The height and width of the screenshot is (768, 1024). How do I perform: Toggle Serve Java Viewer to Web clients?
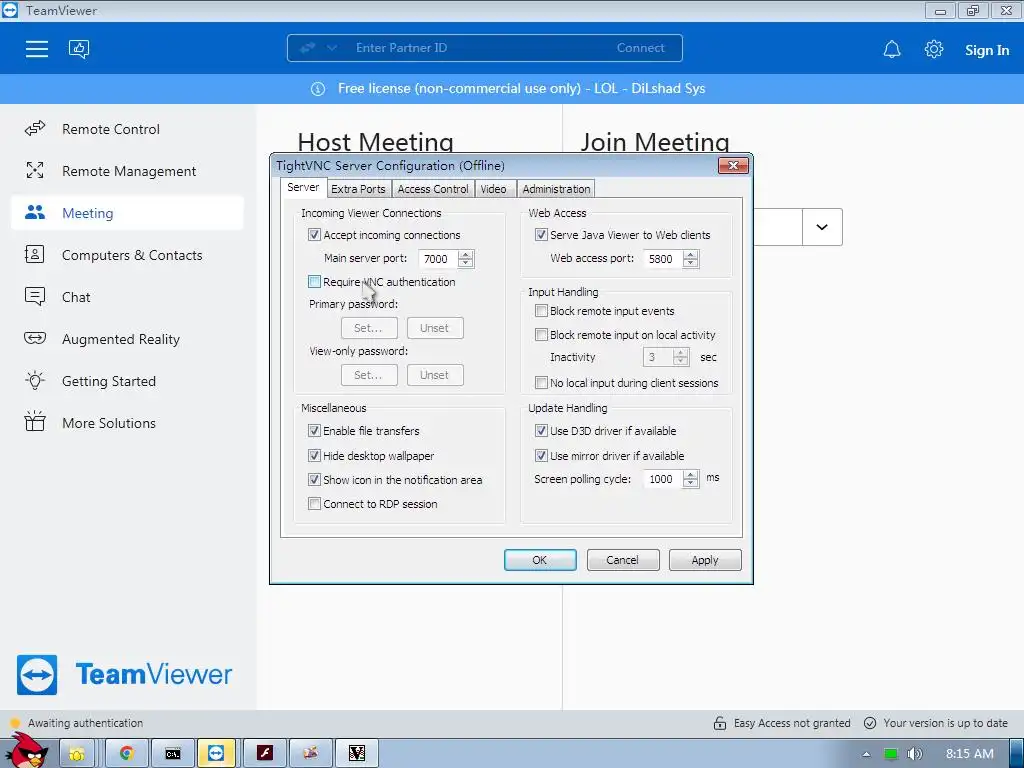541,234
